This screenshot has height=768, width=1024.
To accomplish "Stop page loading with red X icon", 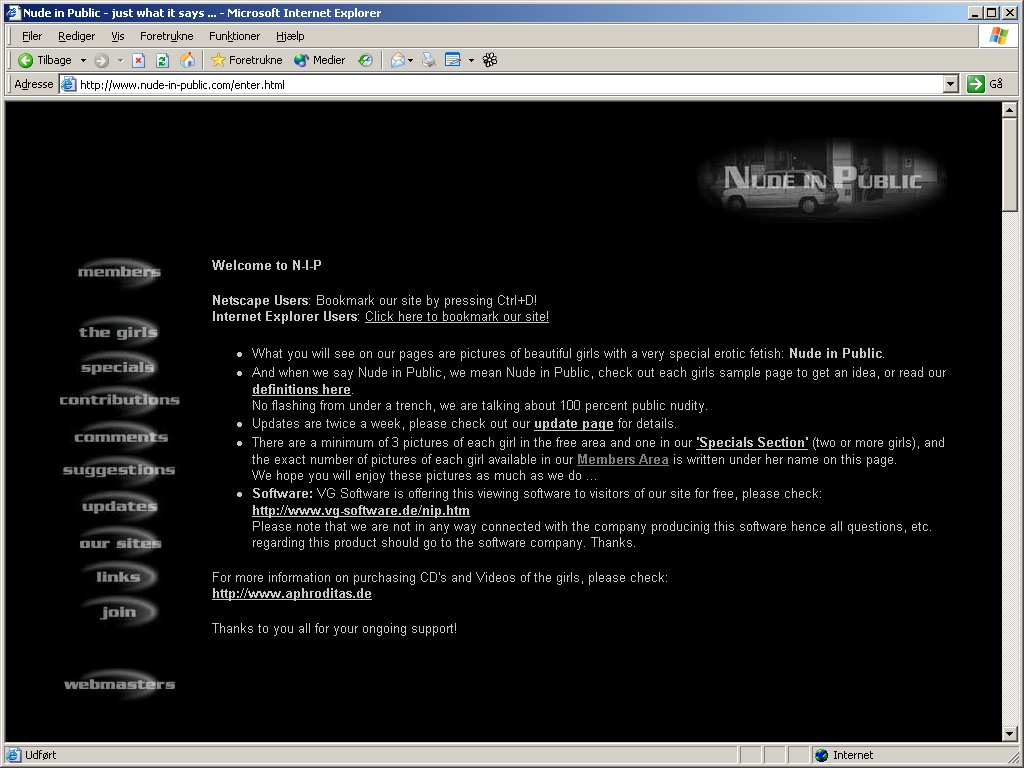I will 138,60.
